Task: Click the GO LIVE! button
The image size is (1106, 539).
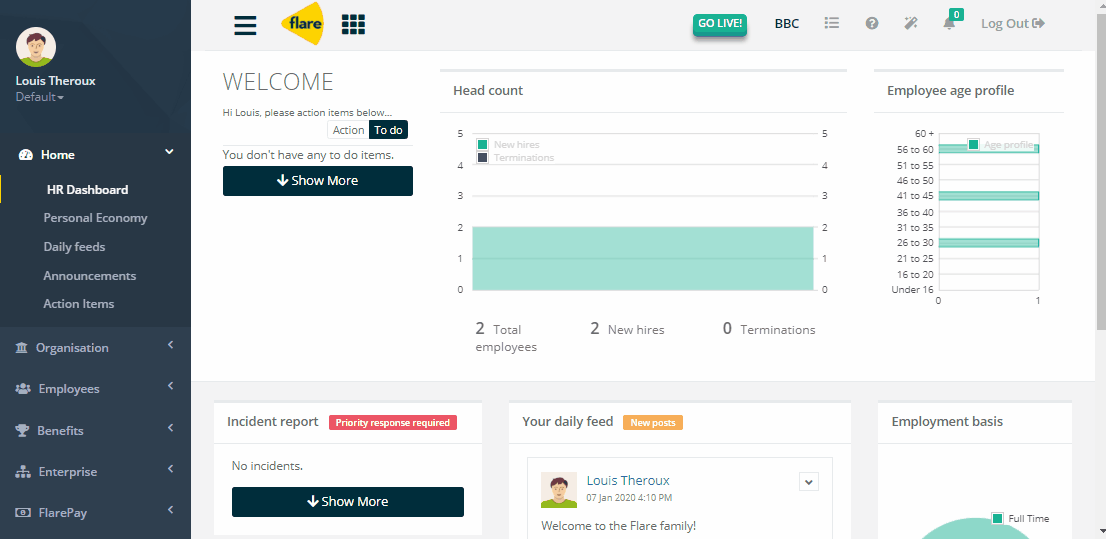Action: pyautogui.click(x=719, y=23)
